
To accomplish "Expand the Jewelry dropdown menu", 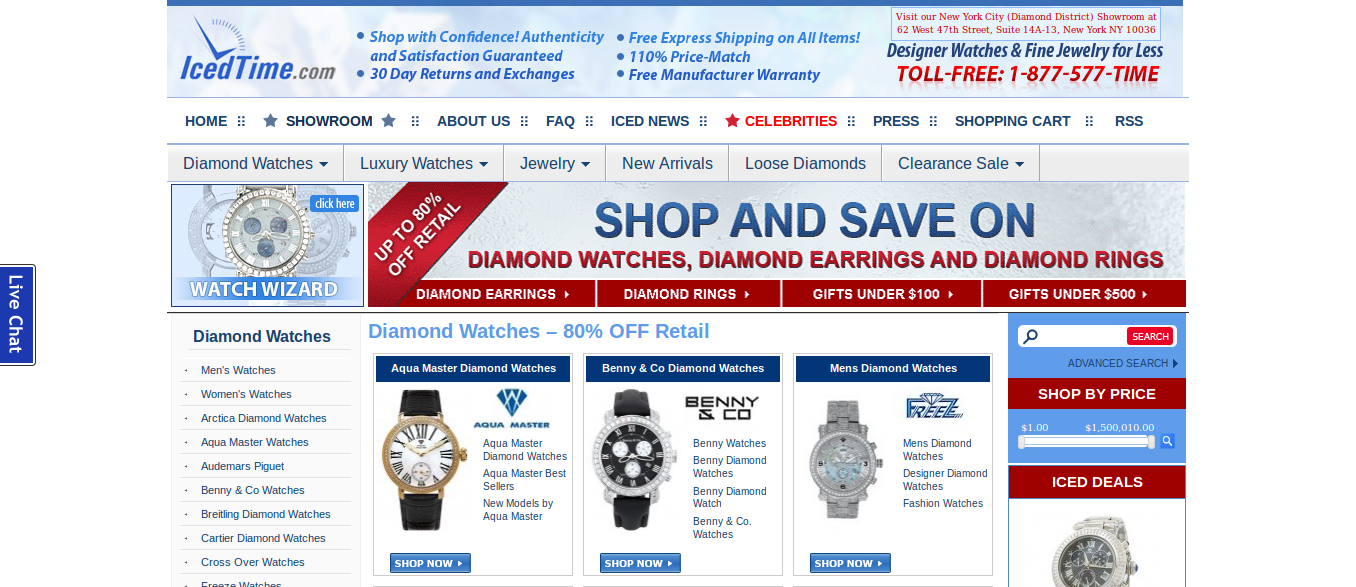I will coord(555,163).
